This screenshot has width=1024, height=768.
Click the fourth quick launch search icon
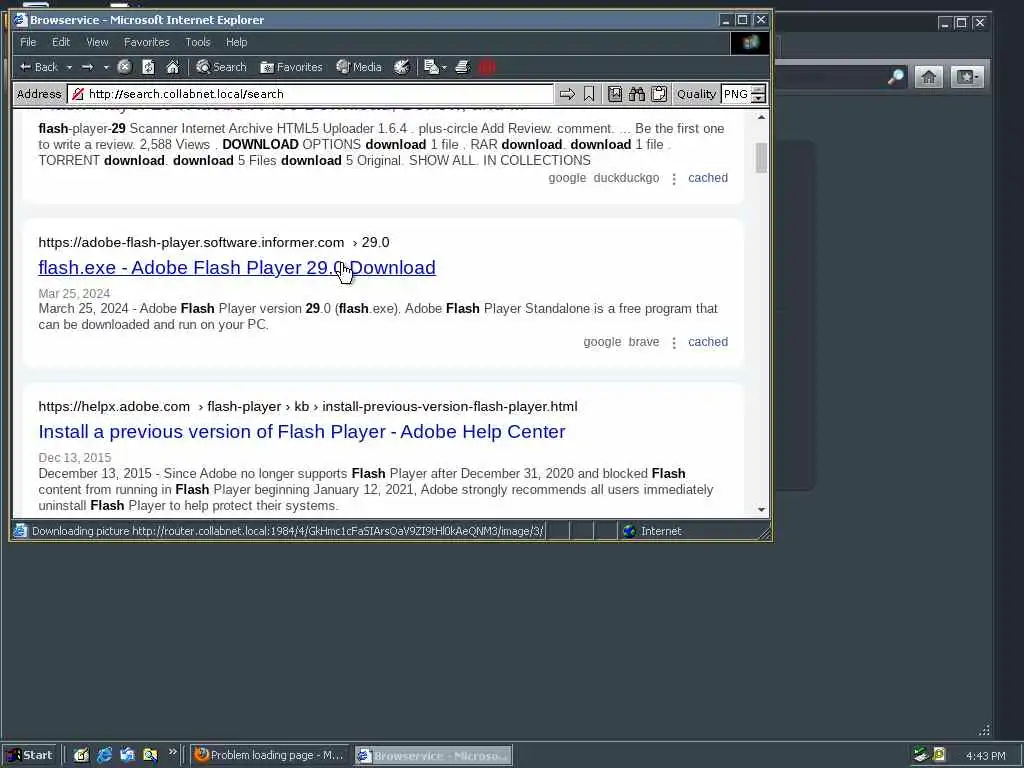click(150, 756)
